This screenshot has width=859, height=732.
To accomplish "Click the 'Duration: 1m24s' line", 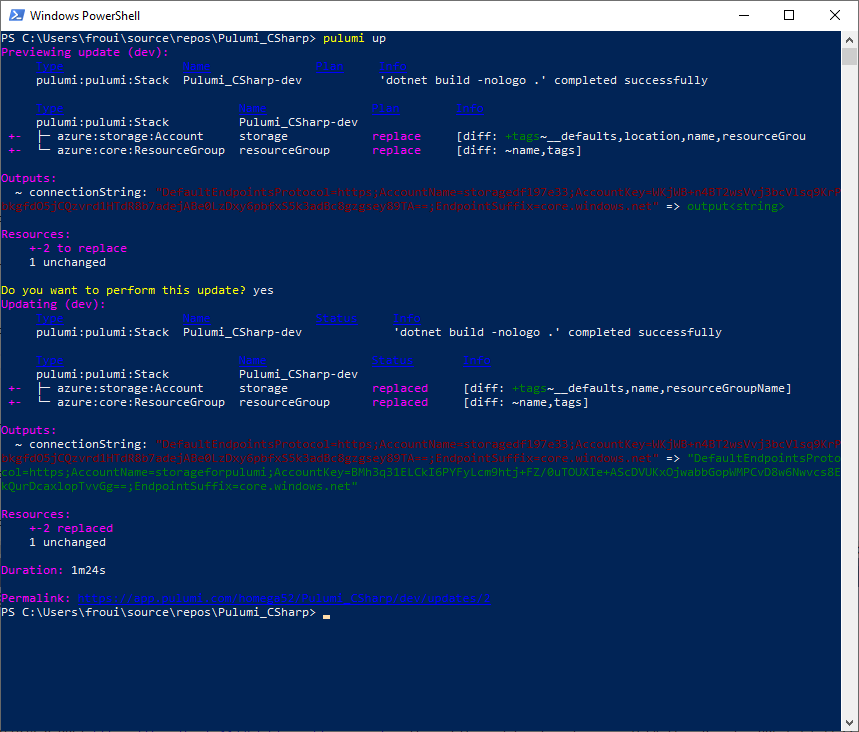I will click(x=54, y=570).
